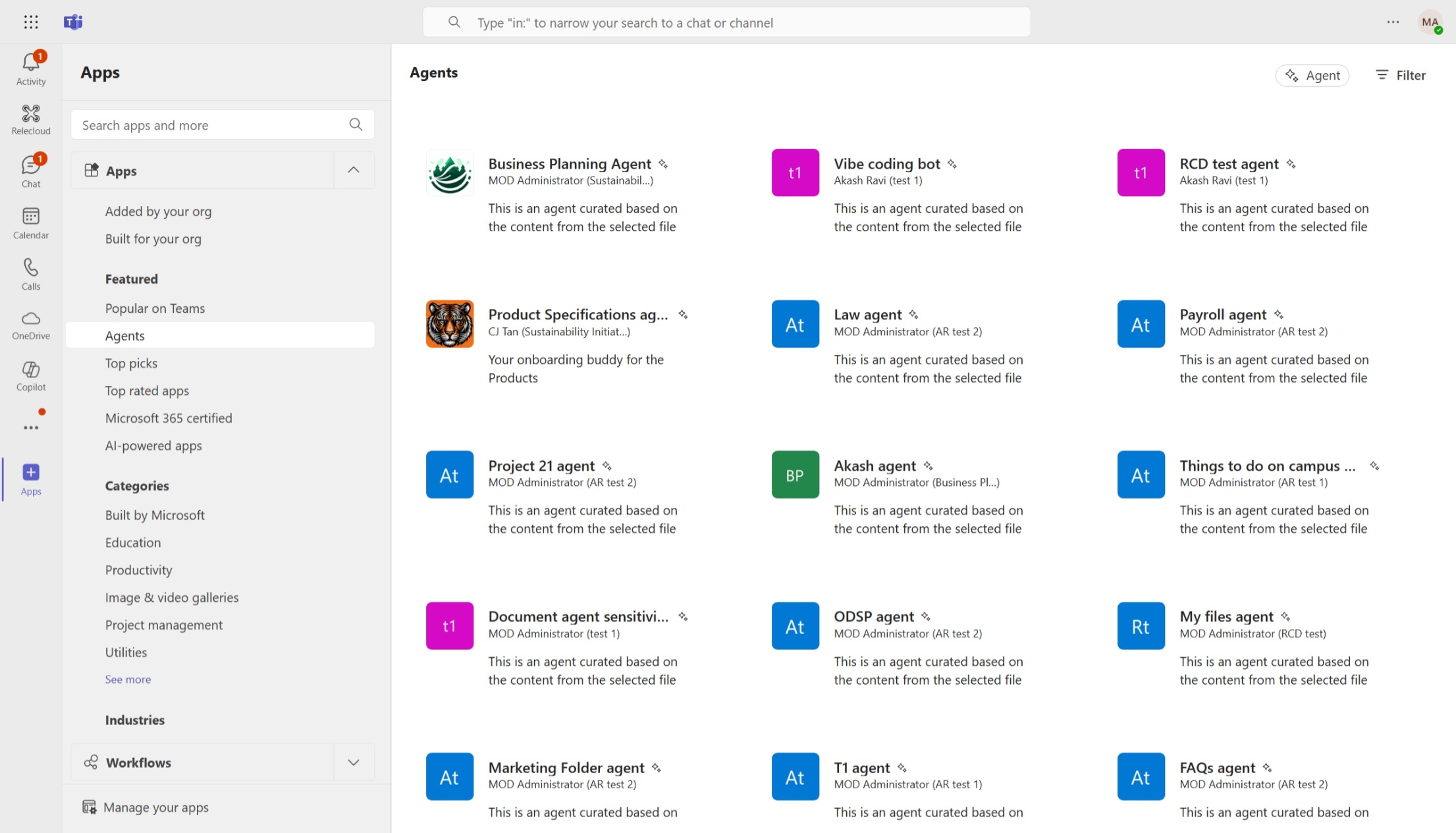Open your MA profile menu
1456x833 pixels.
click(x=1430, y=22)
